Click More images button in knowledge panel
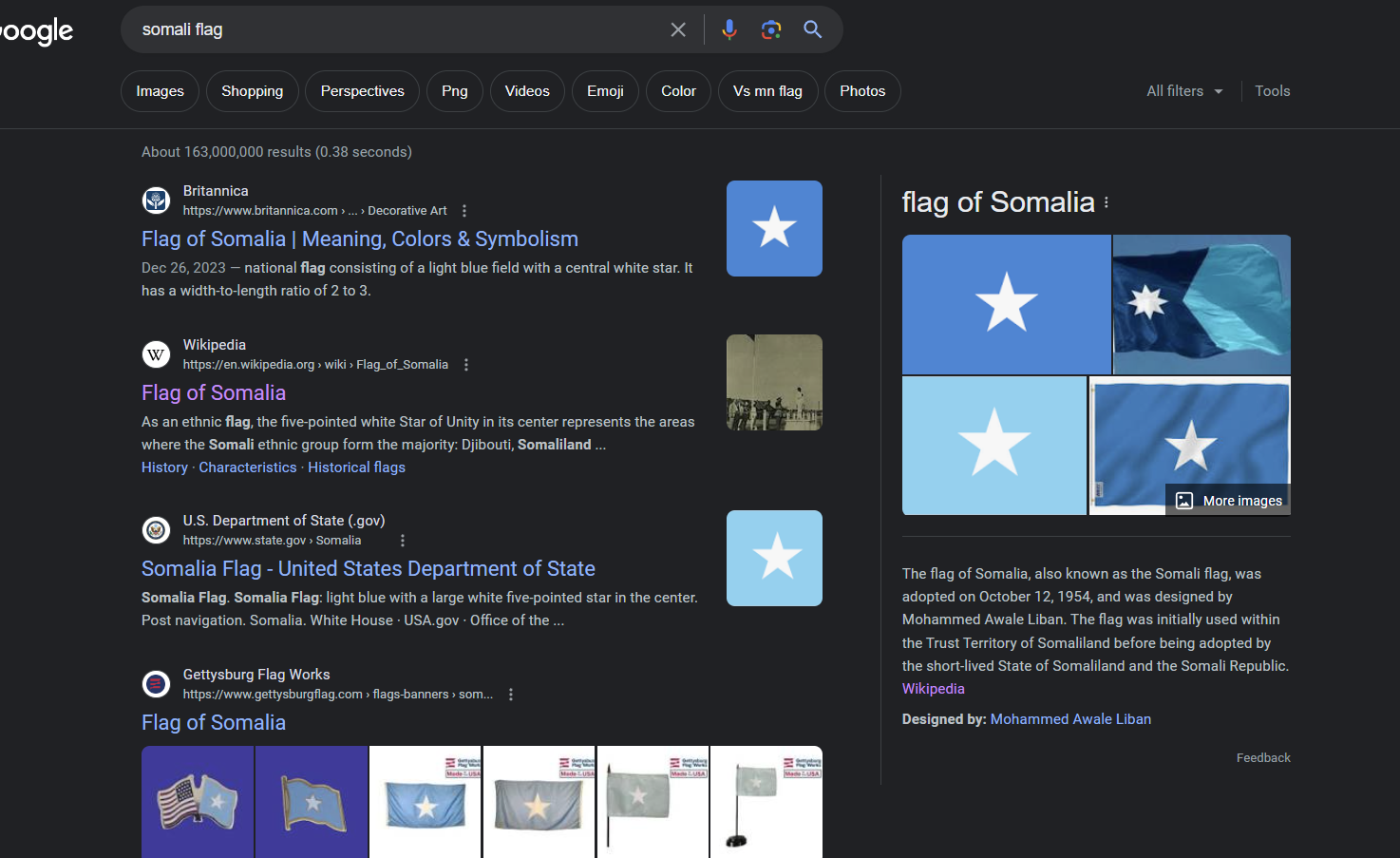Viewport: 1400px width, 858px height. click(1229, 501)
